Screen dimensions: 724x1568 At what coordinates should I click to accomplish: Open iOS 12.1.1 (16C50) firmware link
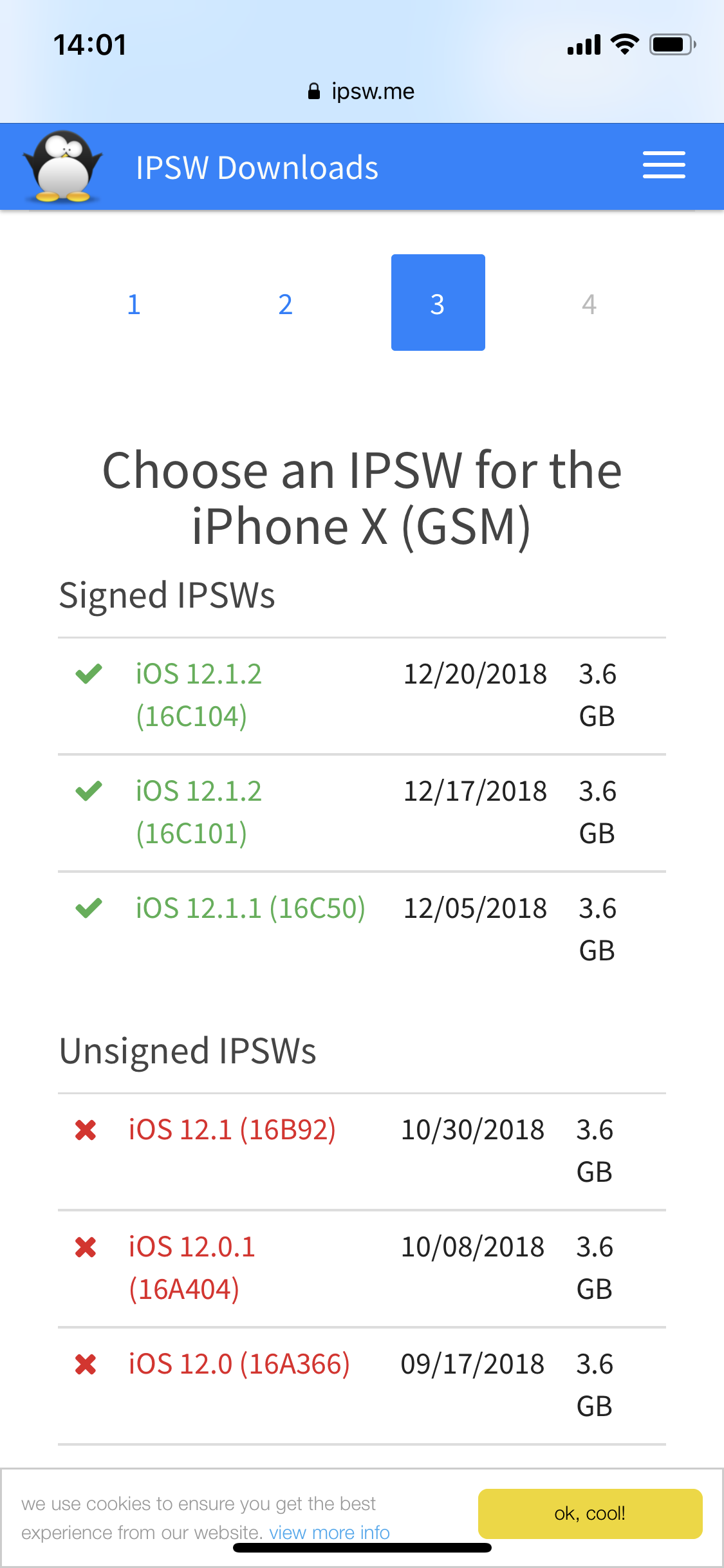(x=250, y=908)
